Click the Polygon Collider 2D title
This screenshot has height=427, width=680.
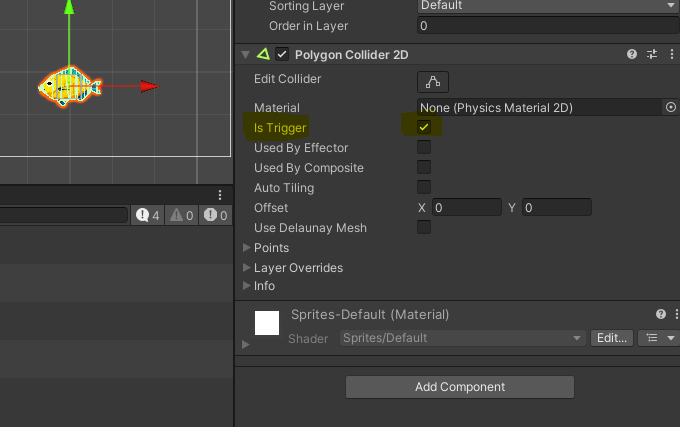(352, 55)
